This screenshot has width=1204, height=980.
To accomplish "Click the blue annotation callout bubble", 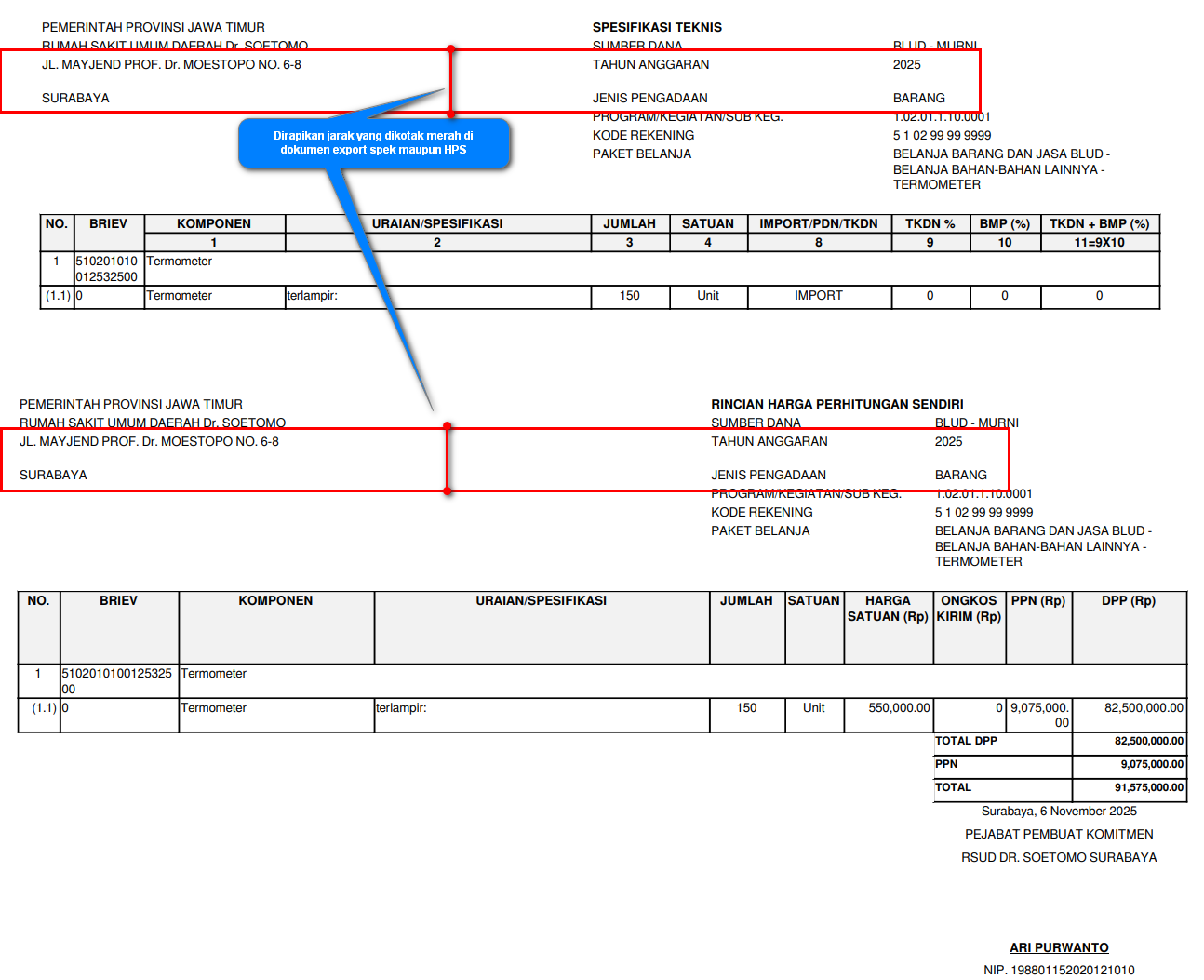I will point(374,143).
